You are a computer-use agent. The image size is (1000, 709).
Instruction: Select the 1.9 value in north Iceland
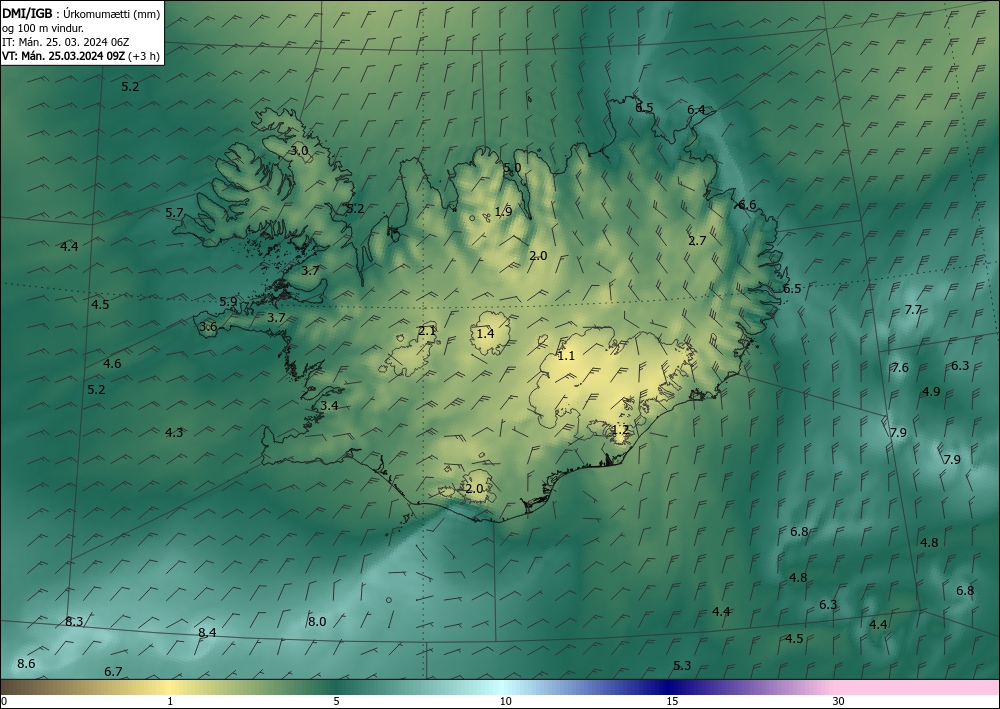click(x=503, y=212)
